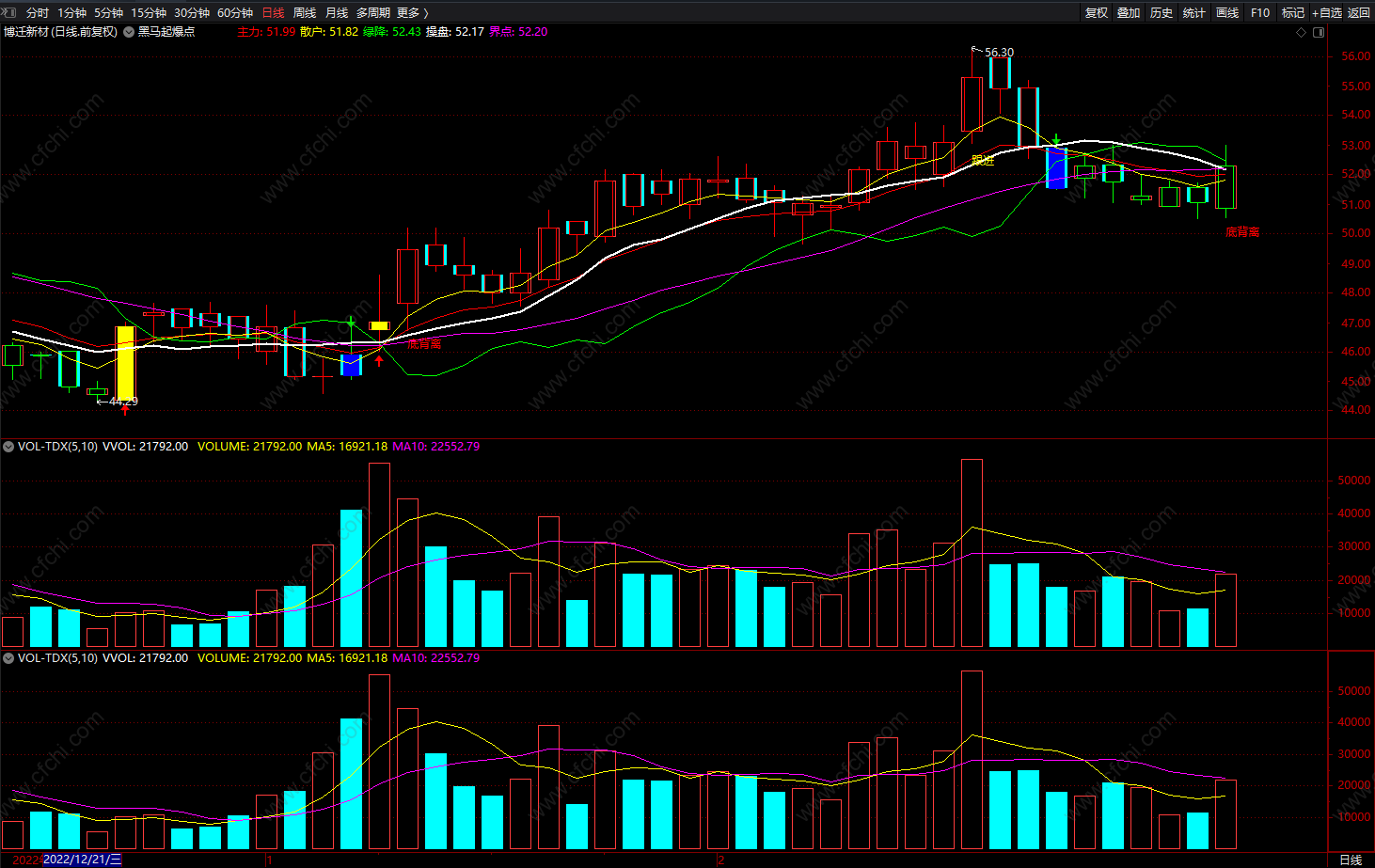Expand the second VOL-TDX indicator menu

tap(8, 658)
